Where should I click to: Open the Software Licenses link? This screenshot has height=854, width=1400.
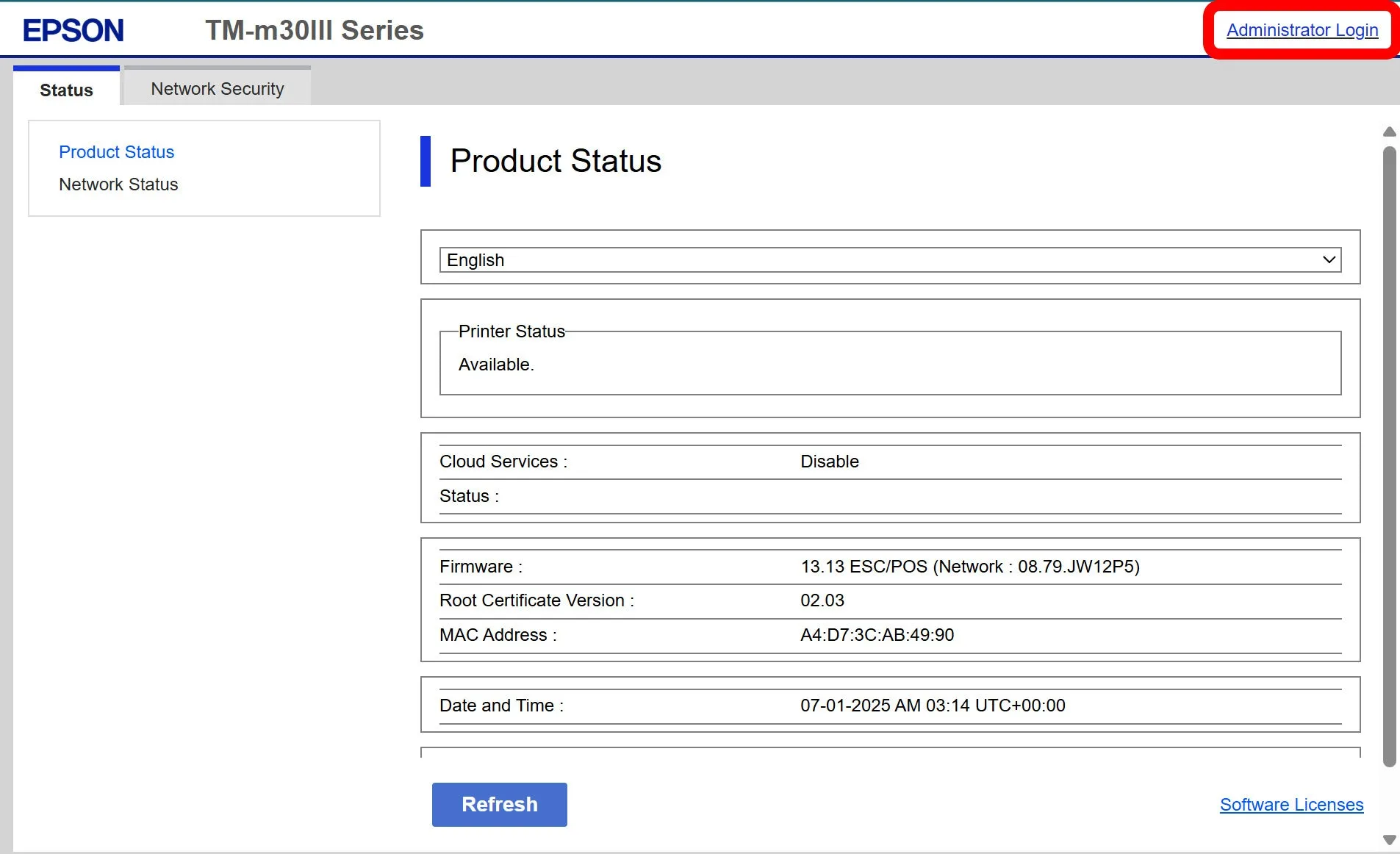pos(1291,804)
